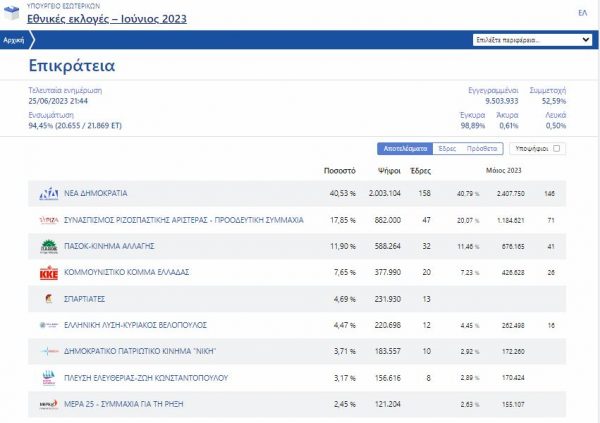Click the 7,65 % percentage value

[x=344, y=272]
